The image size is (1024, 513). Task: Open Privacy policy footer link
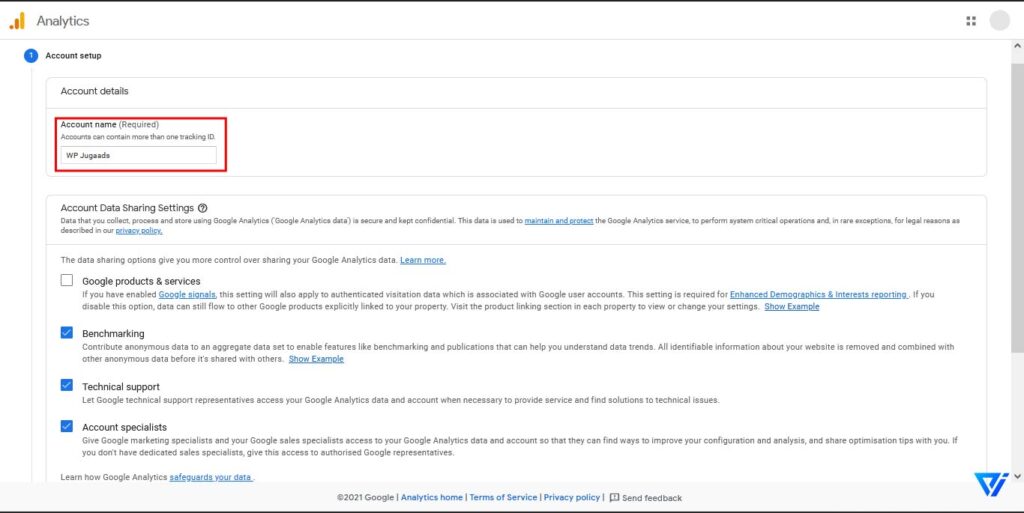click(571, 497)
